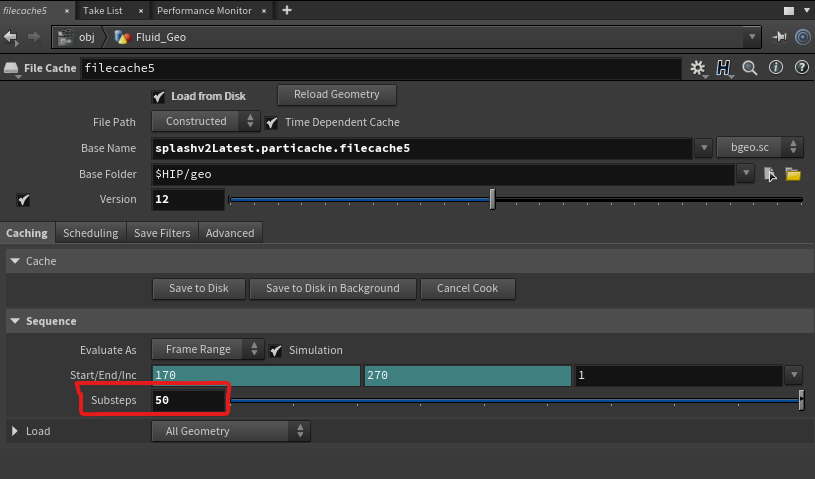The image size is (815, 479).
Task: Toggle the Load from Disk checkbox
Action: 159,97
